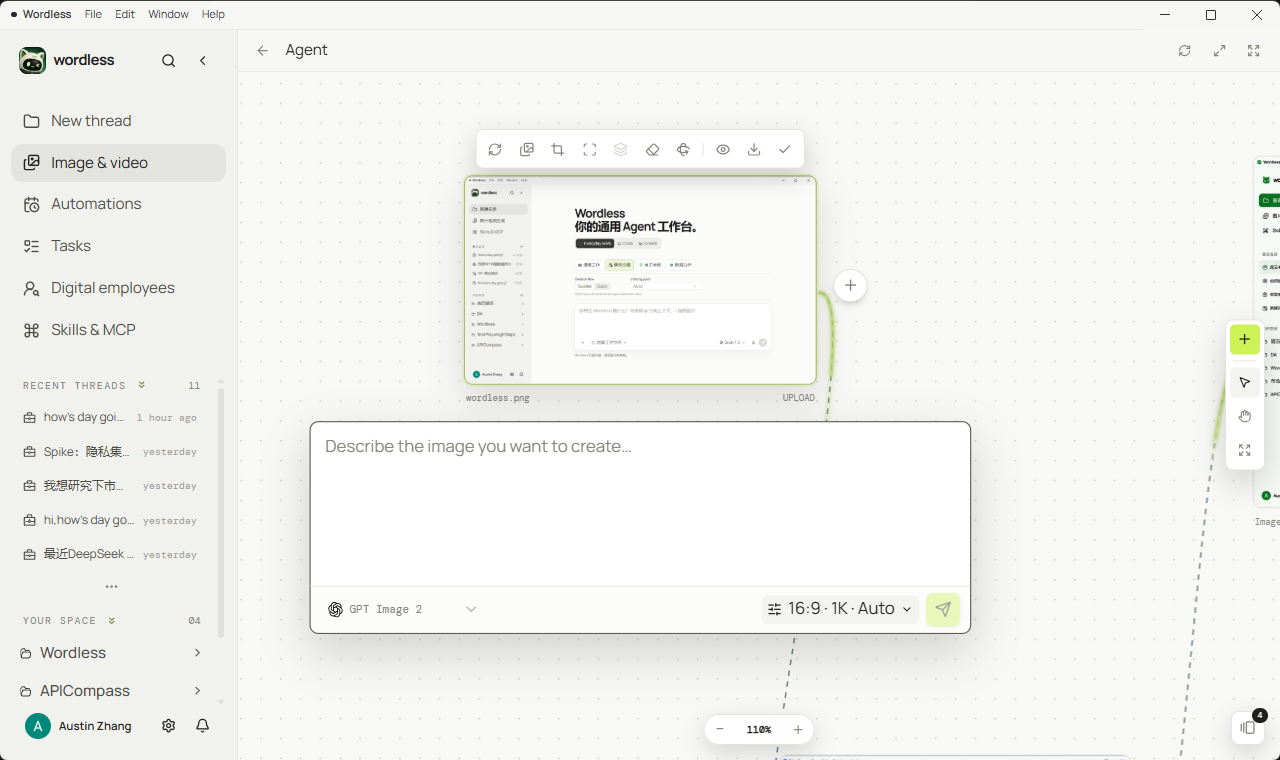Open Skills & MCP section
This screenshot has height=760, width=1280.
click(x=118, y=330)
